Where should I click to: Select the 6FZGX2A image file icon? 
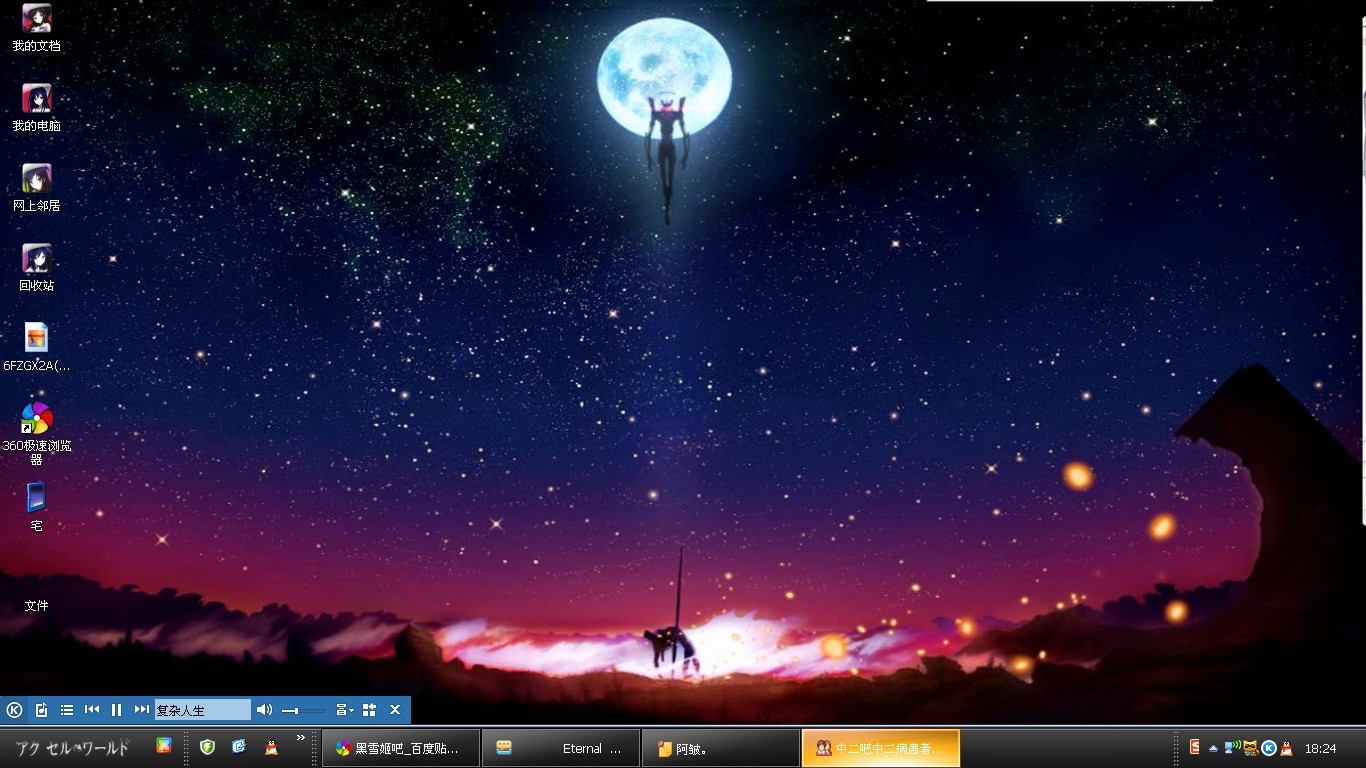coord(36,348)
